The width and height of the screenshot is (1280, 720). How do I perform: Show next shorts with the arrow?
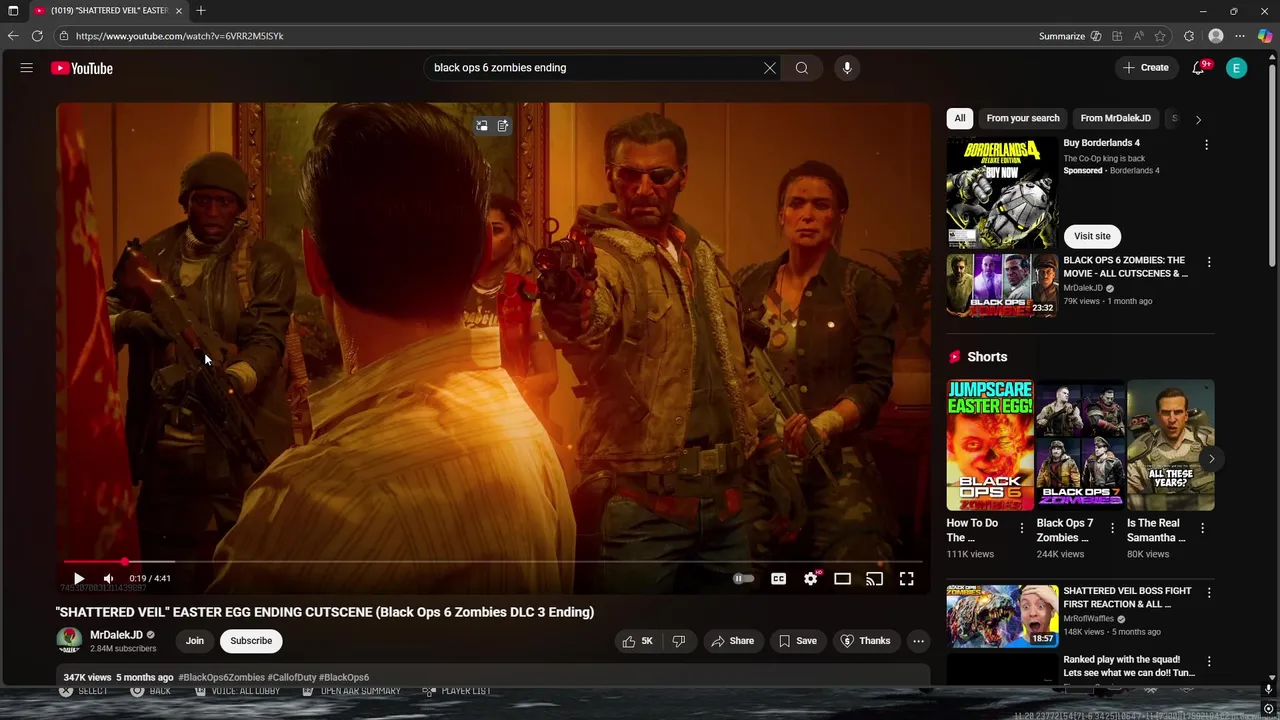coord(1211,459)
